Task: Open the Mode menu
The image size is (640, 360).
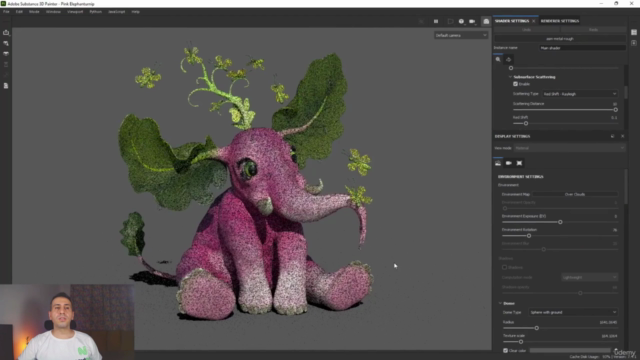Action: pyautogui.click(x=34, y=12)
